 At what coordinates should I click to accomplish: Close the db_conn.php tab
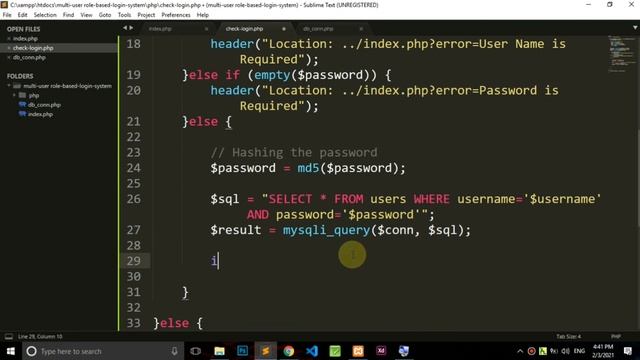click(361, 29)
